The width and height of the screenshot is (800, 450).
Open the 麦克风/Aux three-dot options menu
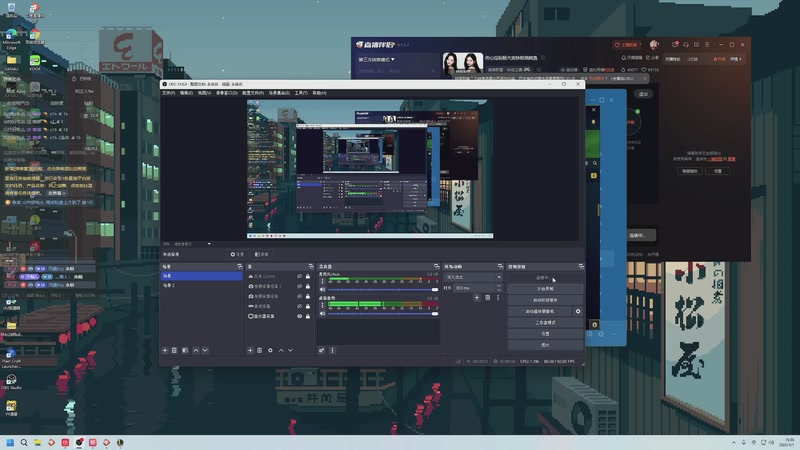point(322,281)
